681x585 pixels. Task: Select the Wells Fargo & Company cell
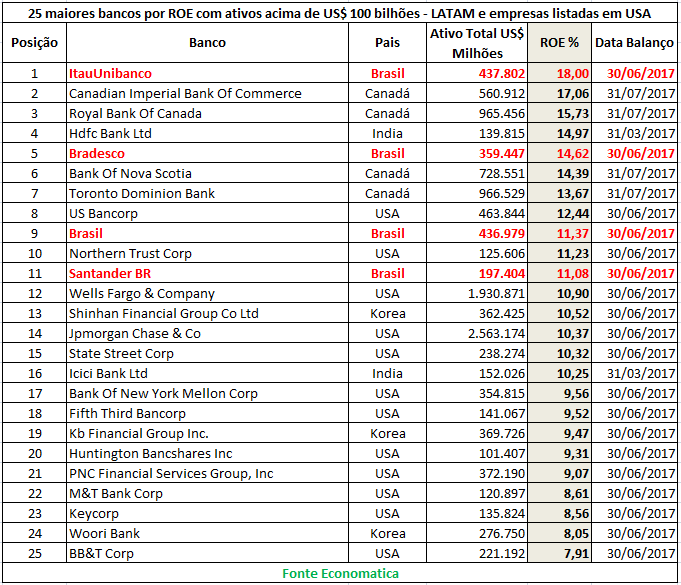141,294
